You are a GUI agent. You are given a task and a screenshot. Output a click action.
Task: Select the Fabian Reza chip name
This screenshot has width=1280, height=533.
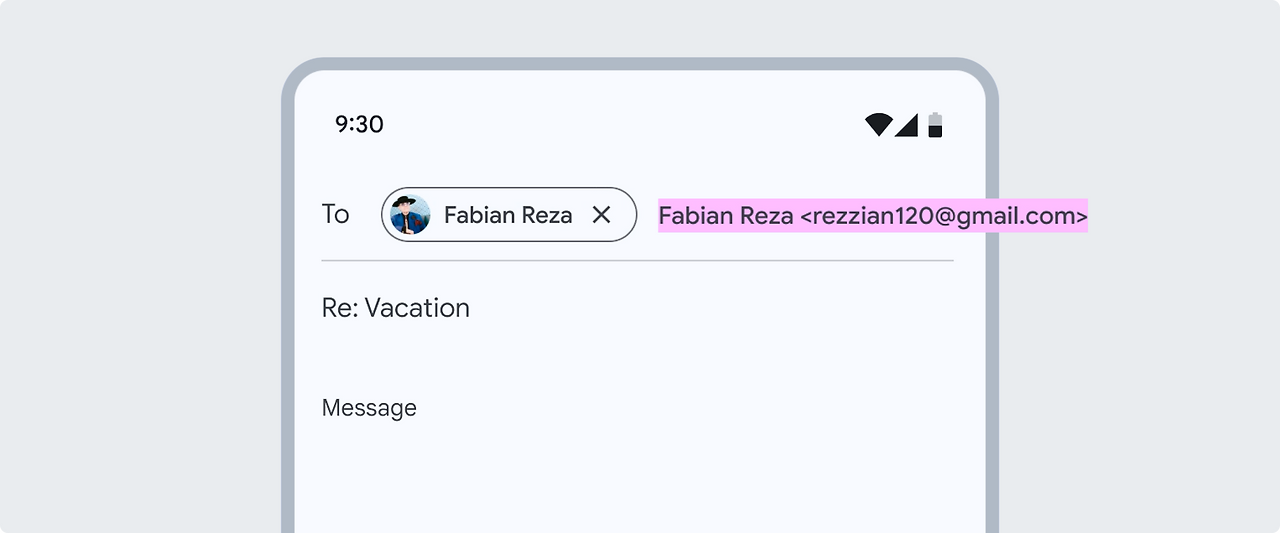coord(508,215)
